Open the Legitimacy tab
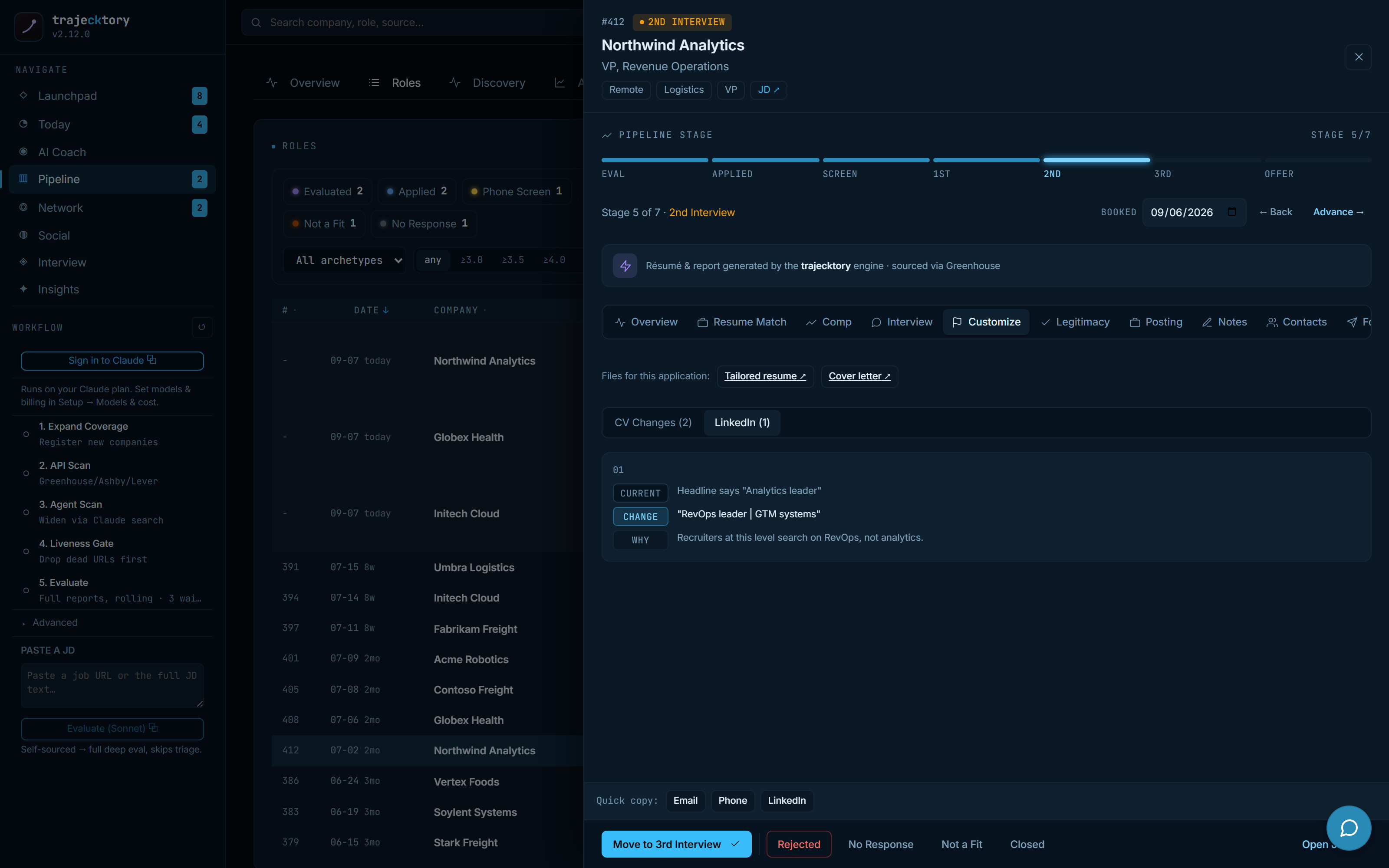The image size is (1389, 868). coord(1075,322)
